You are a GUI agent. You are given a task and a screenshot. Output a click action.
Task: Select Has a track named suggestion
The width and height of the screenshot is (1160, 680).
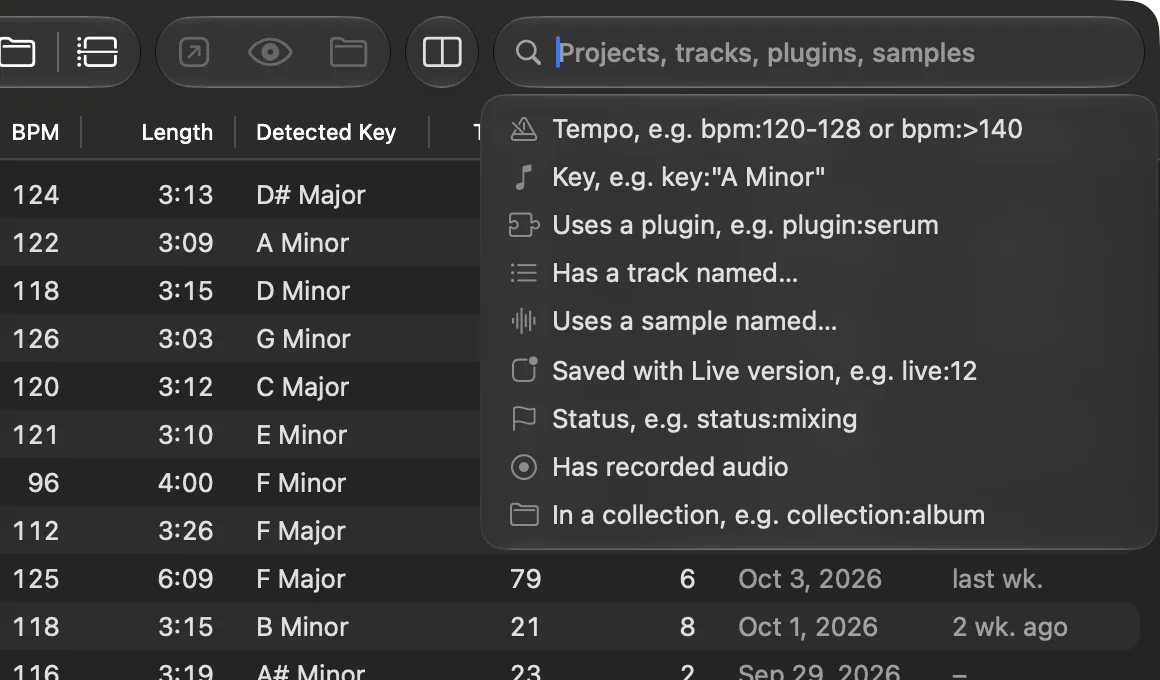click(819, 274)
